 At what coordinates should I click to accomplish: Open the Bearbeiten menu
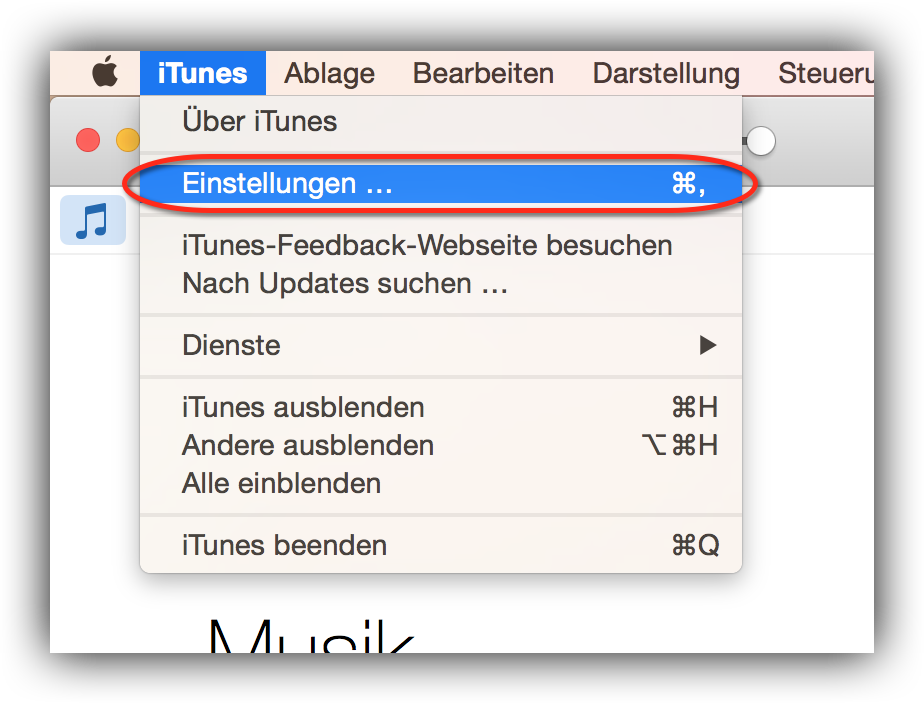(x=483, y=73)
